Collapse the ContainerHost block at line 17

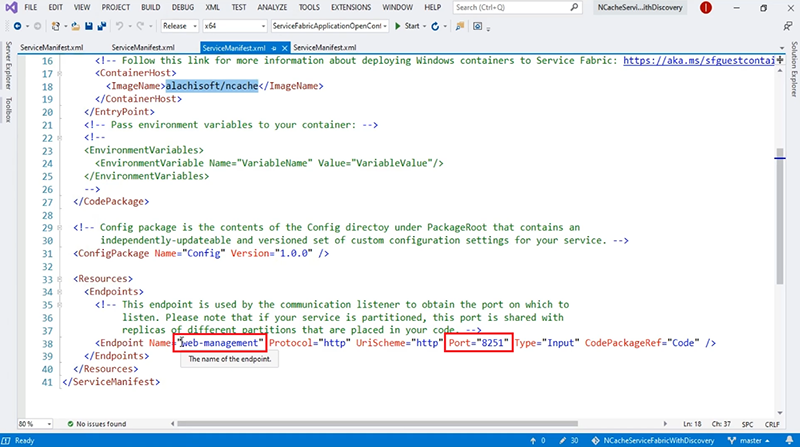[x=60, y=73]
